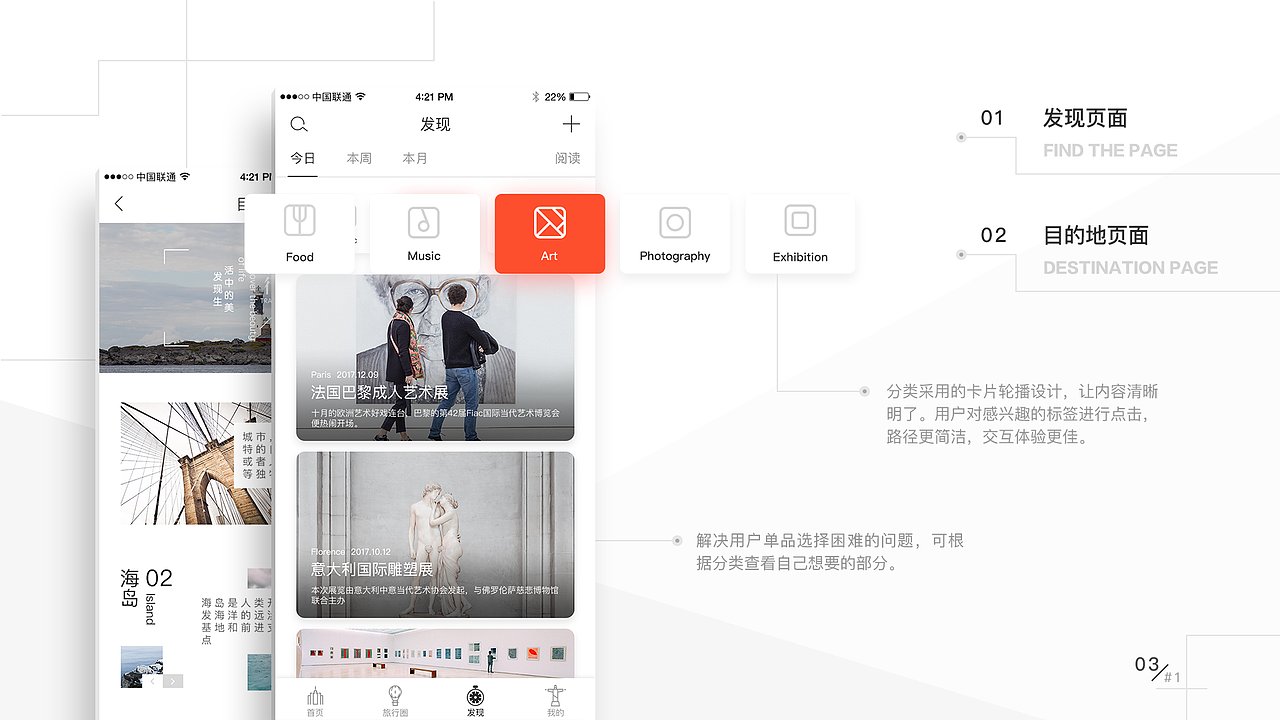The width and height of the screenshot is (1280, 720).
Task: Select the Music category card
Action: coord(424,234)
